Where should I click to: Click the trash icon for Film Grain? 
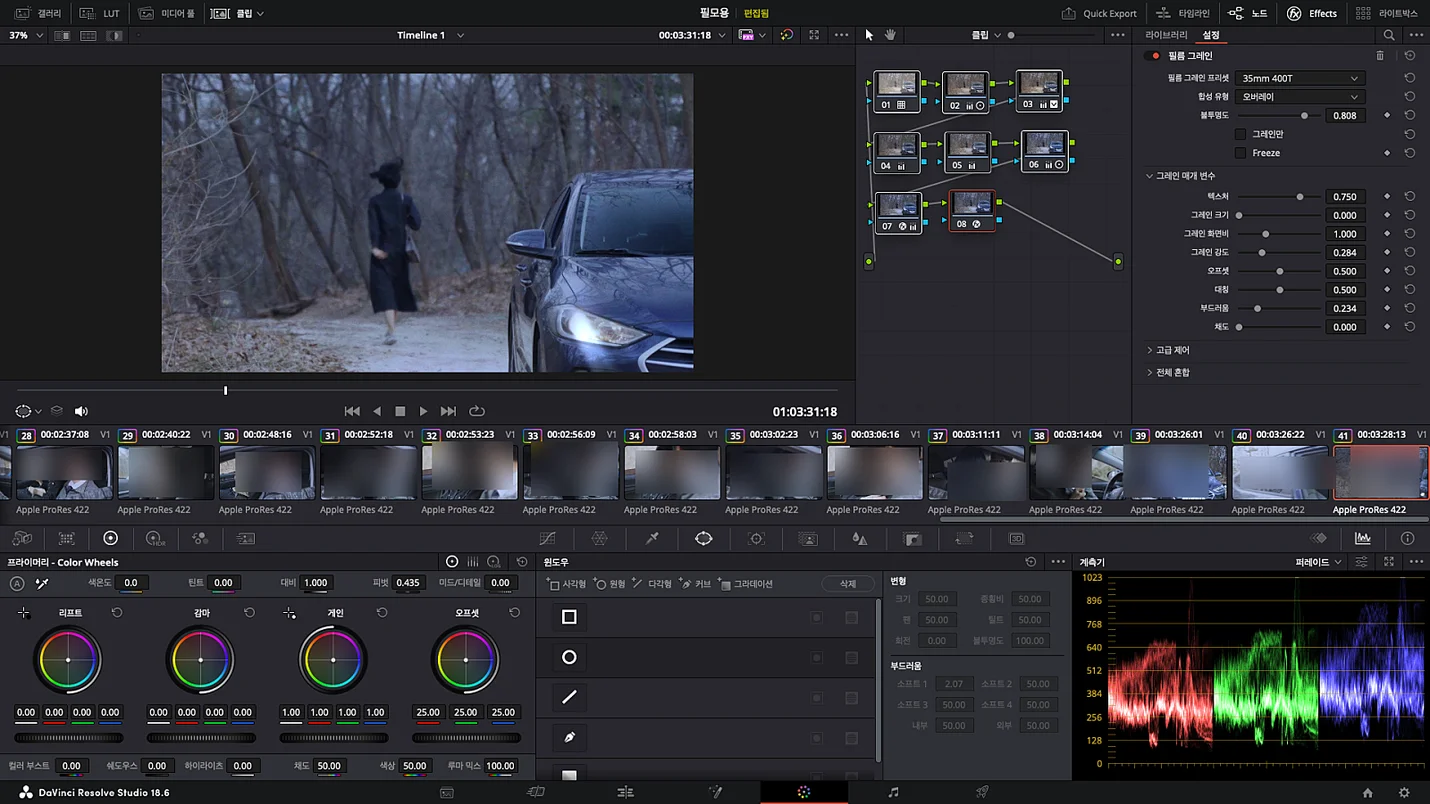pos(1380,56)
